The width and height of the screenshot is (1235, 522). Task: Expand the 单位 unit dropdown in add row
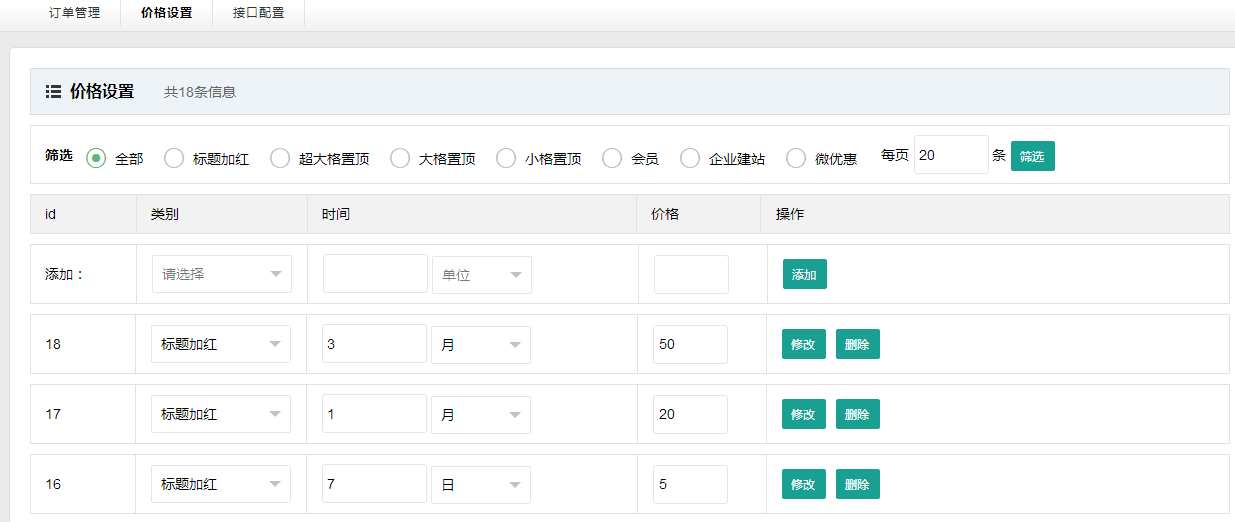(x=481, y=275)
